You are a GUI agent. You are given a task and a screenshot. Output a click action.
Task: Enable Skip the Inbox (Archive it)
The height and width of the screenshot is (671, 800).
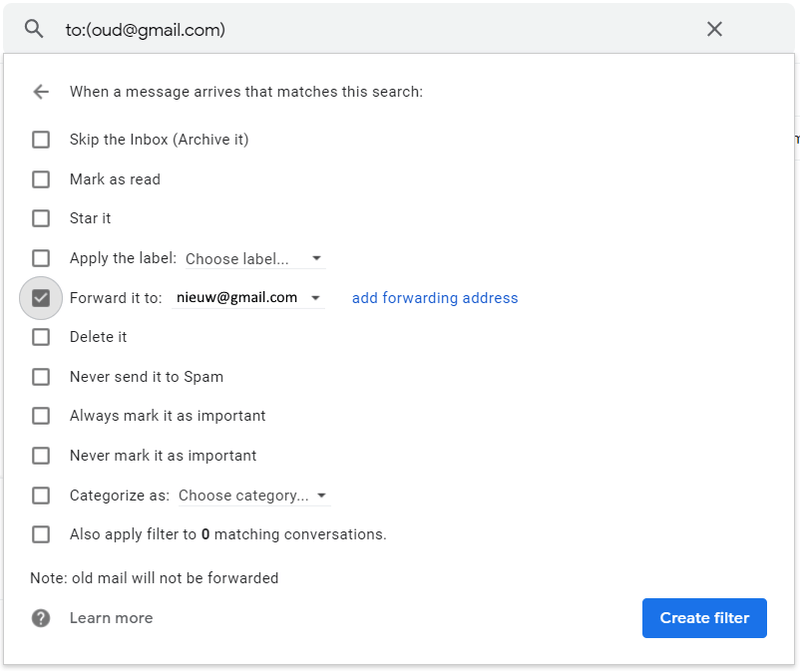click(x=41, y=140)
